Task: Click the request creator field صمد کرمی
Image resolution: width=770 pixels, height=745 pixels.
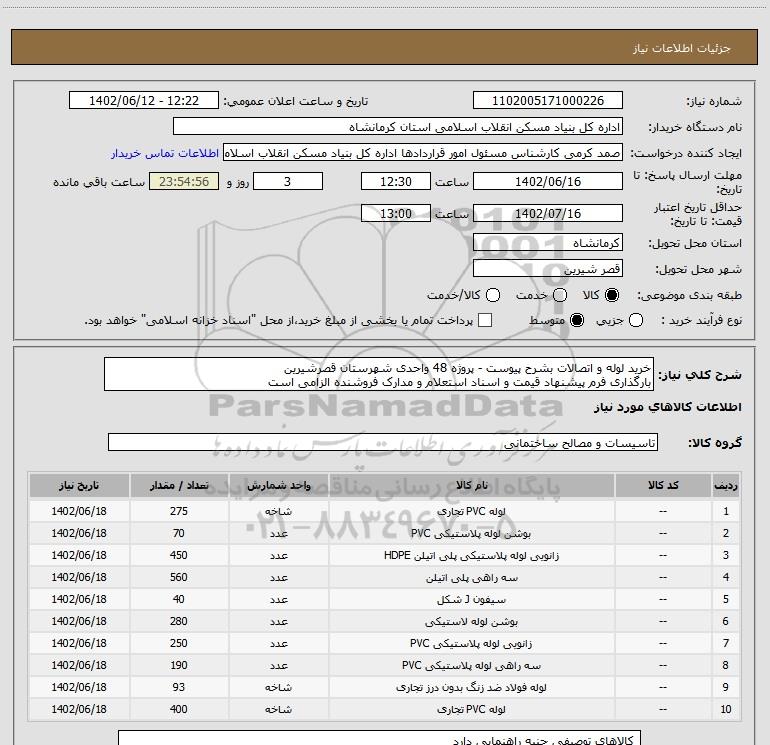Action: 423,153
